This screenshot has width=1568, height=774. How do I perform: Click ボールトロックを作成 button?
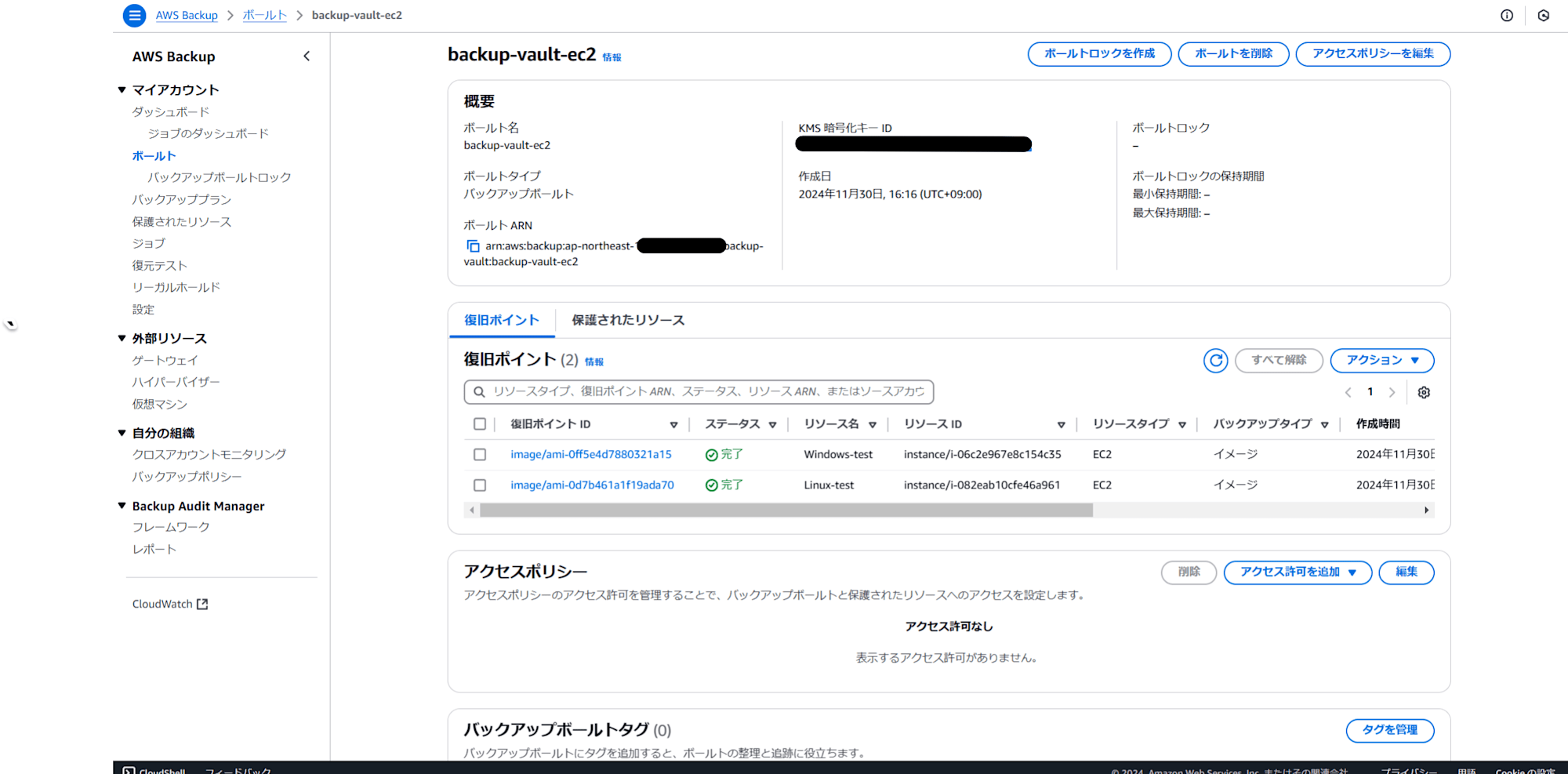[1099, 53]
